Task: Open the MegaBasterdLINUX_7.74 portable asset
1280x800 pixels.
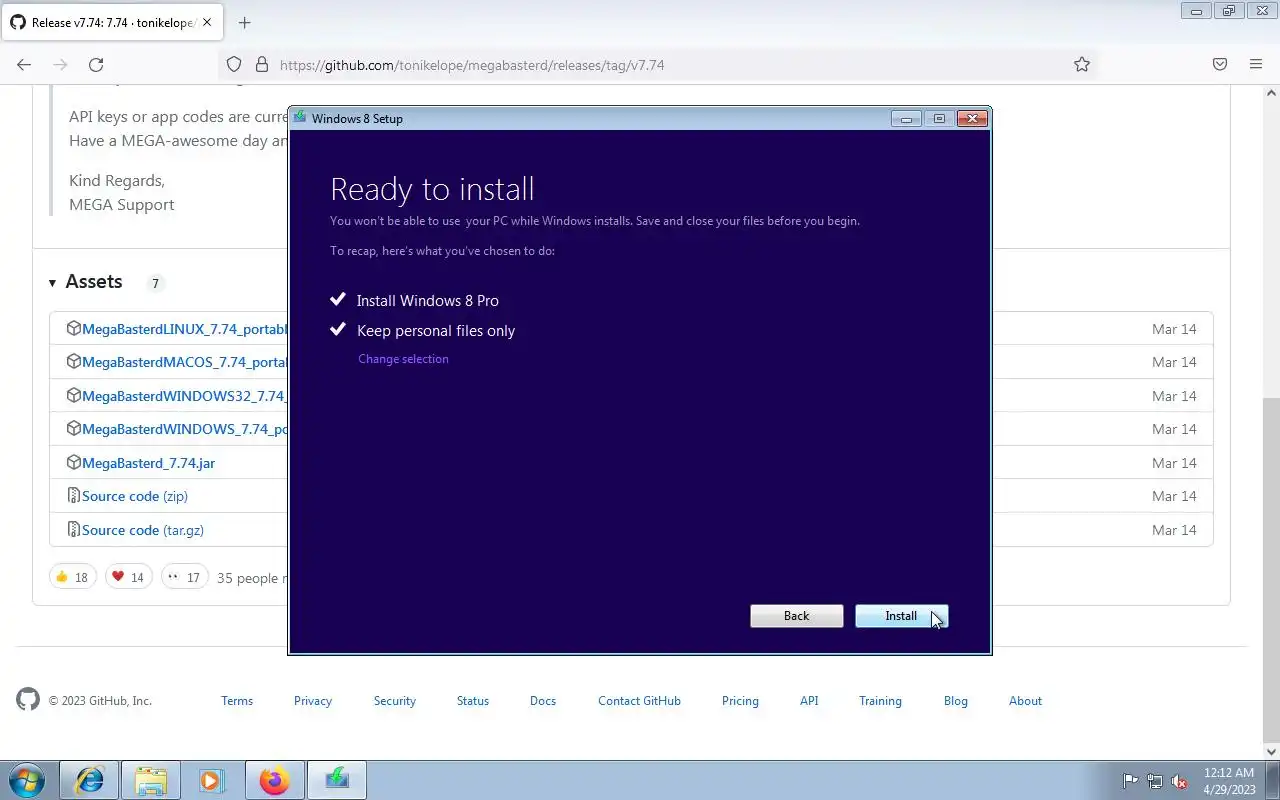Action: pyautogui.click(x=185, y=329)
